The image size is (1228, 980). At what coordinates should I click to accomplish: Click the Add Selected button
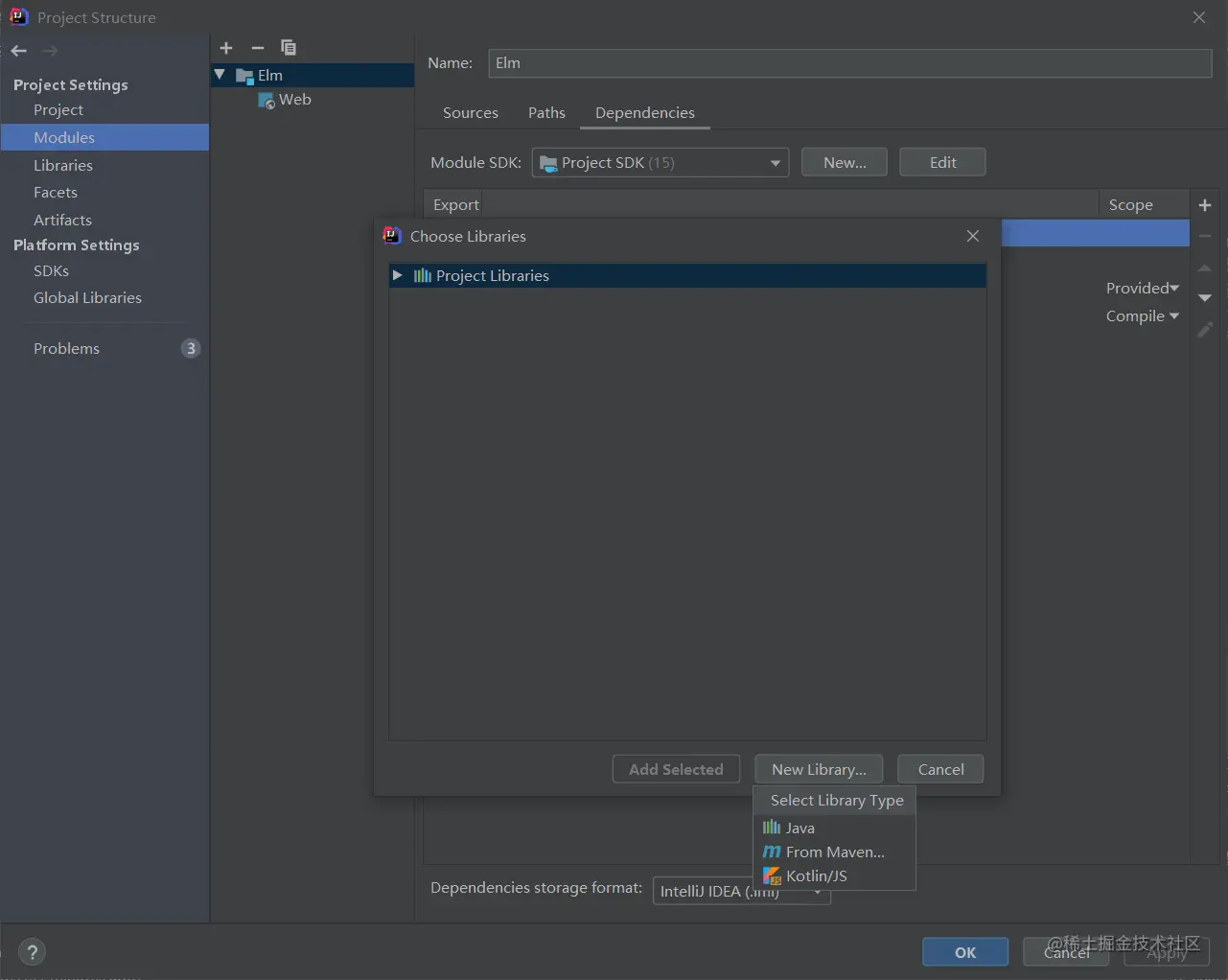pyautogui.click(x=676, y=770)
